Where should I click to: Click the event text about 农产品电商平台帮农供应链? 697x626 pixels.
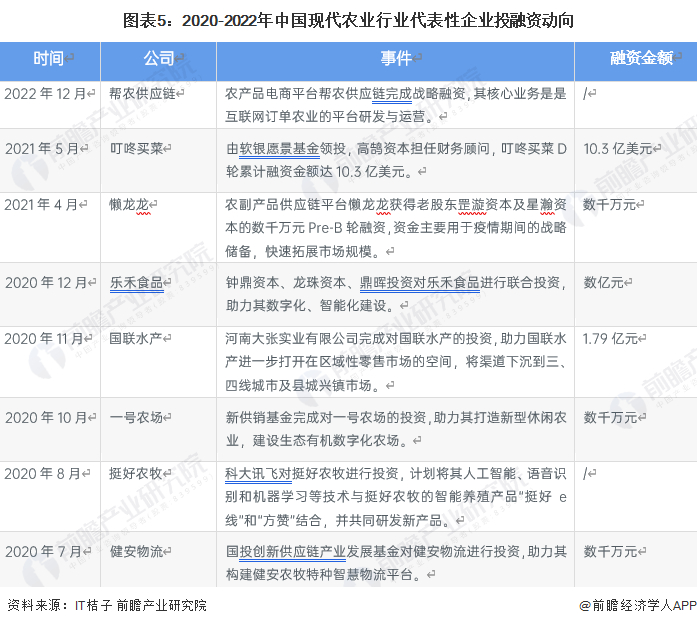(x=396, y=105)
